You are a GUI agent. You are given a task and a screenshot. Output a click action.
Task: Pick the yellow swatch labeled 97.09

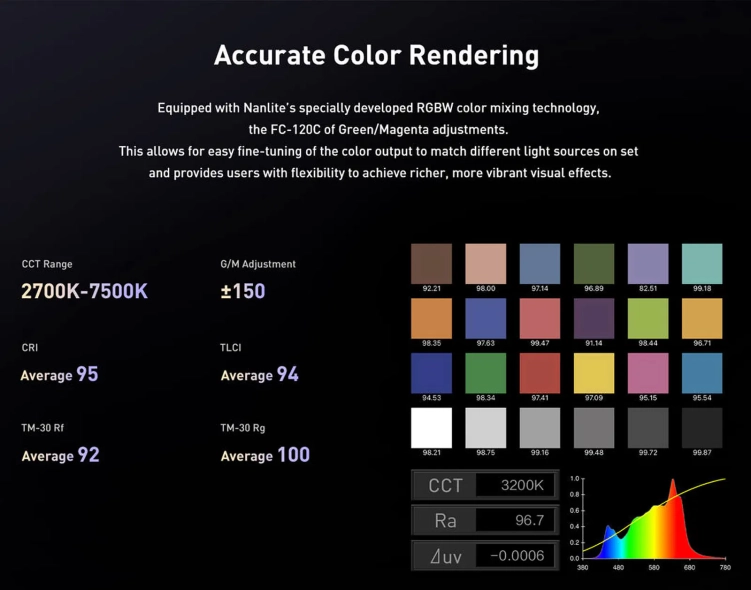pyautogui.click(x=594, y=372)
